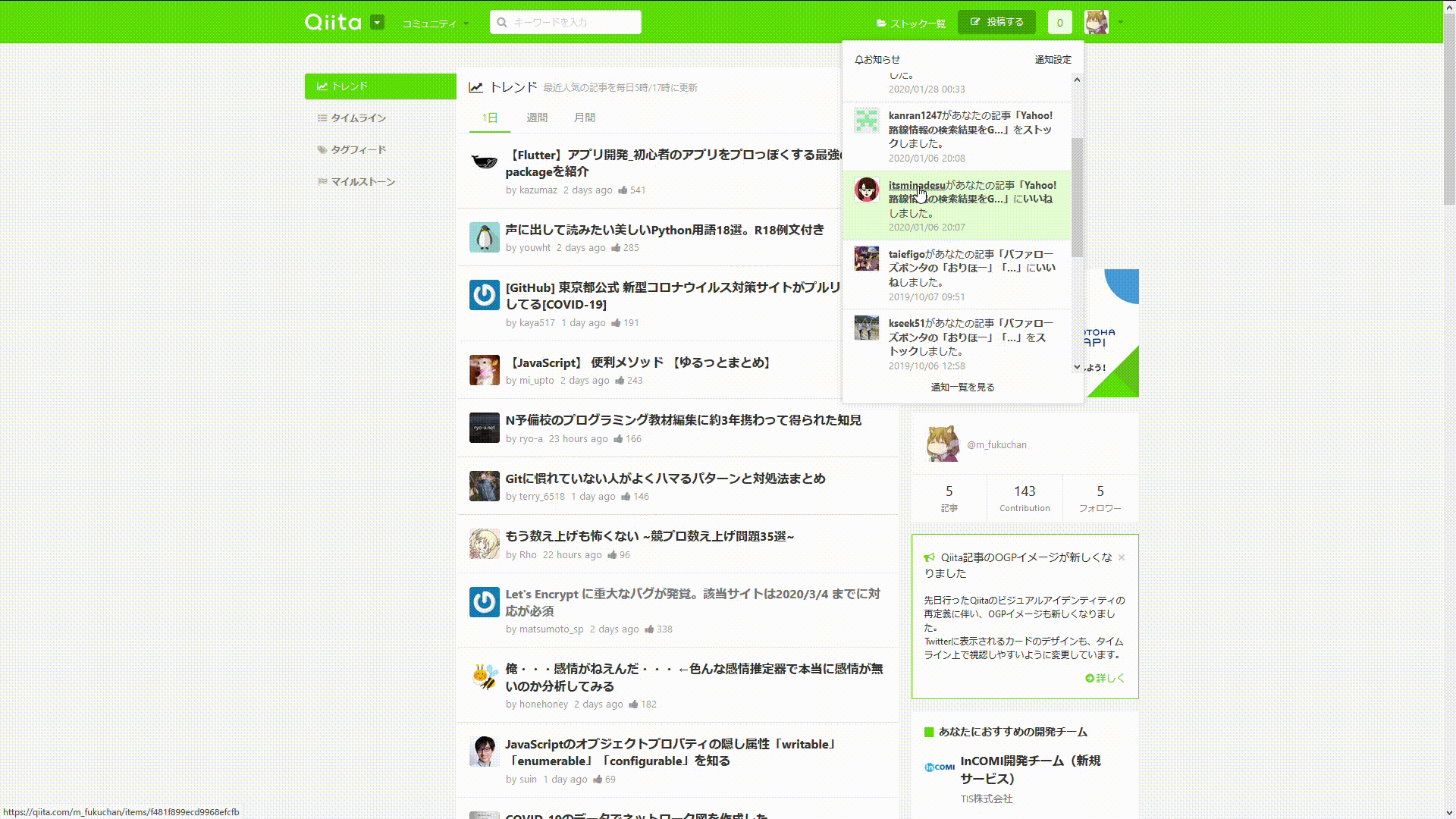
Task: Open the dropdown arrow beside the Qiita logo
Action: point(377,23)
